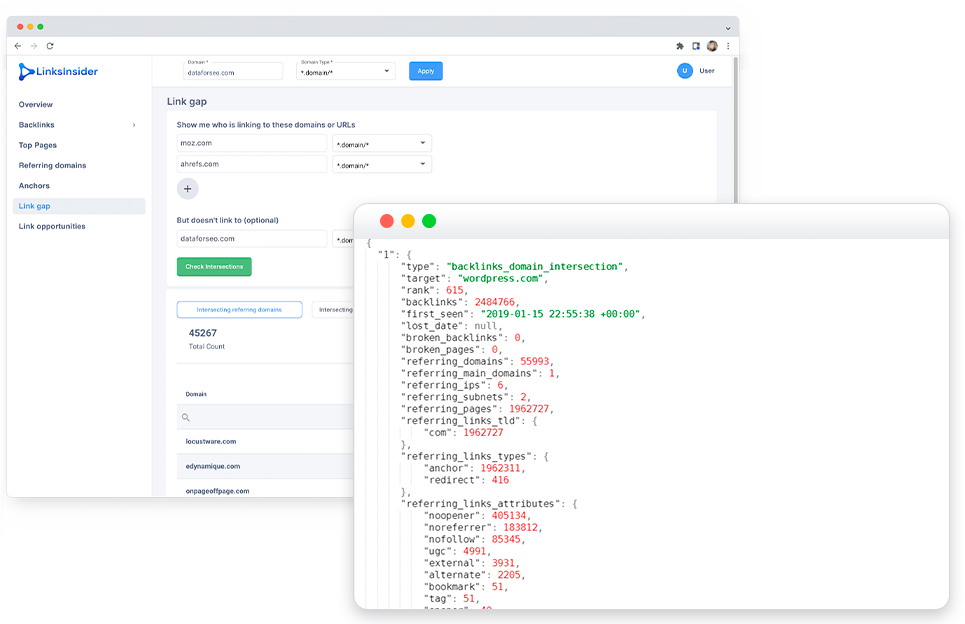The height and width of the screenshot is (624, 965).
Task: Click the ahrefs.com input field
Action: 251,164
